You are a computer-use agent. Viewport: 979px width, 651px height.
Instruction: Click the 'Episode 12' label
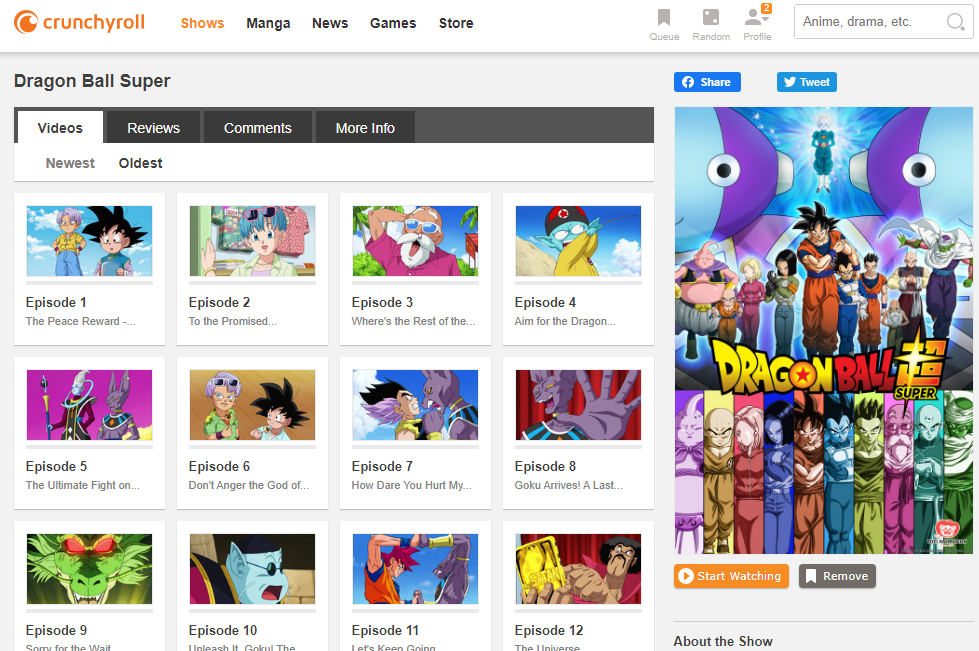[549, 630]
